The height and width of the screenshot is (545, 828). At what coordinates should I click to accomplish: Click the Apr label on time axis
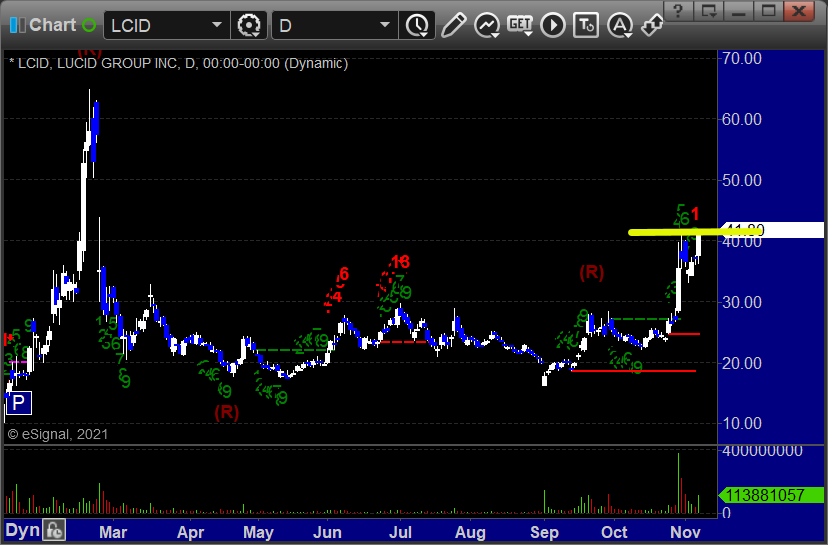tap(190, 532)
